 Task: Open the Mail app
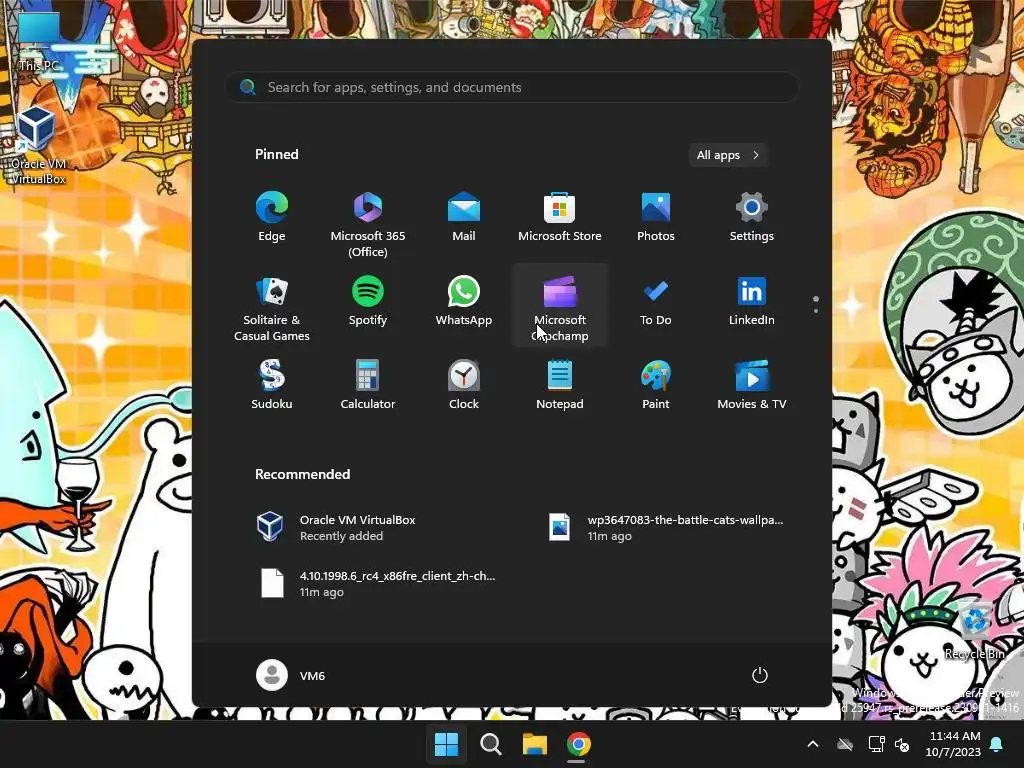[x=464, y=219]
